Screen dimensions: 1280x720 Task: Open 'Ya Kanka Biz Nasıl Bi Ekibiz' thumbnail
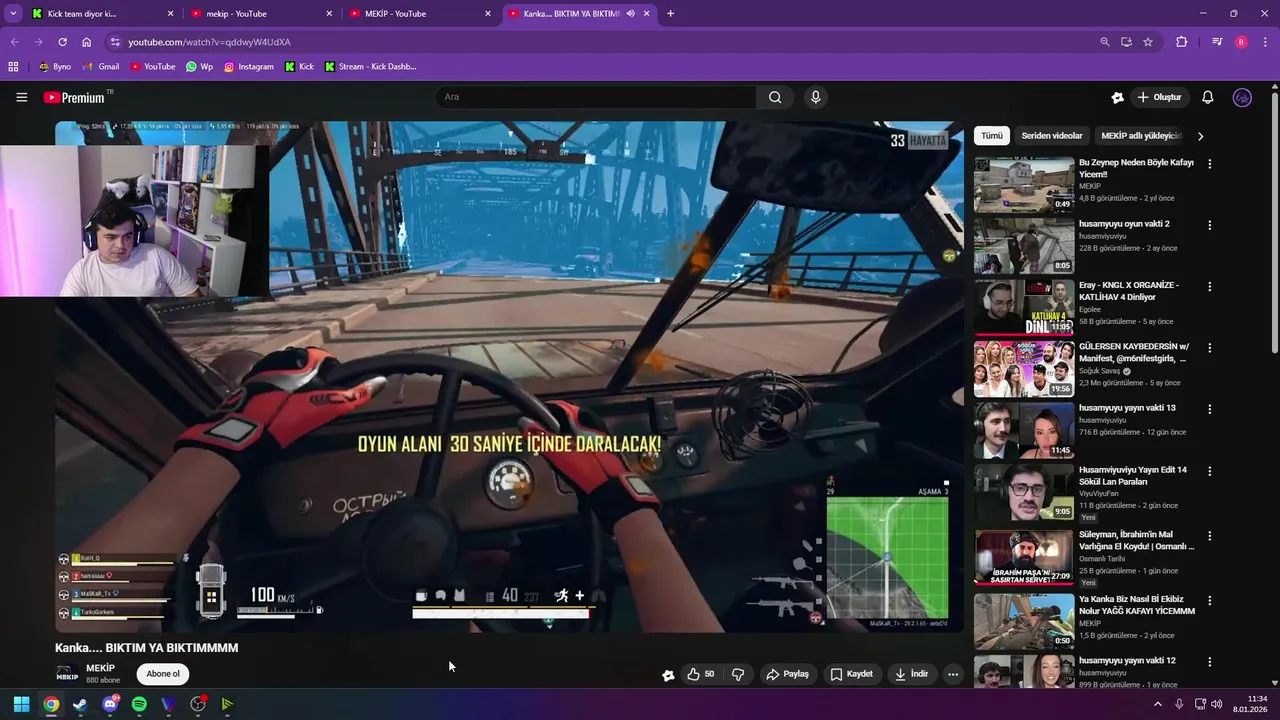1024,620
